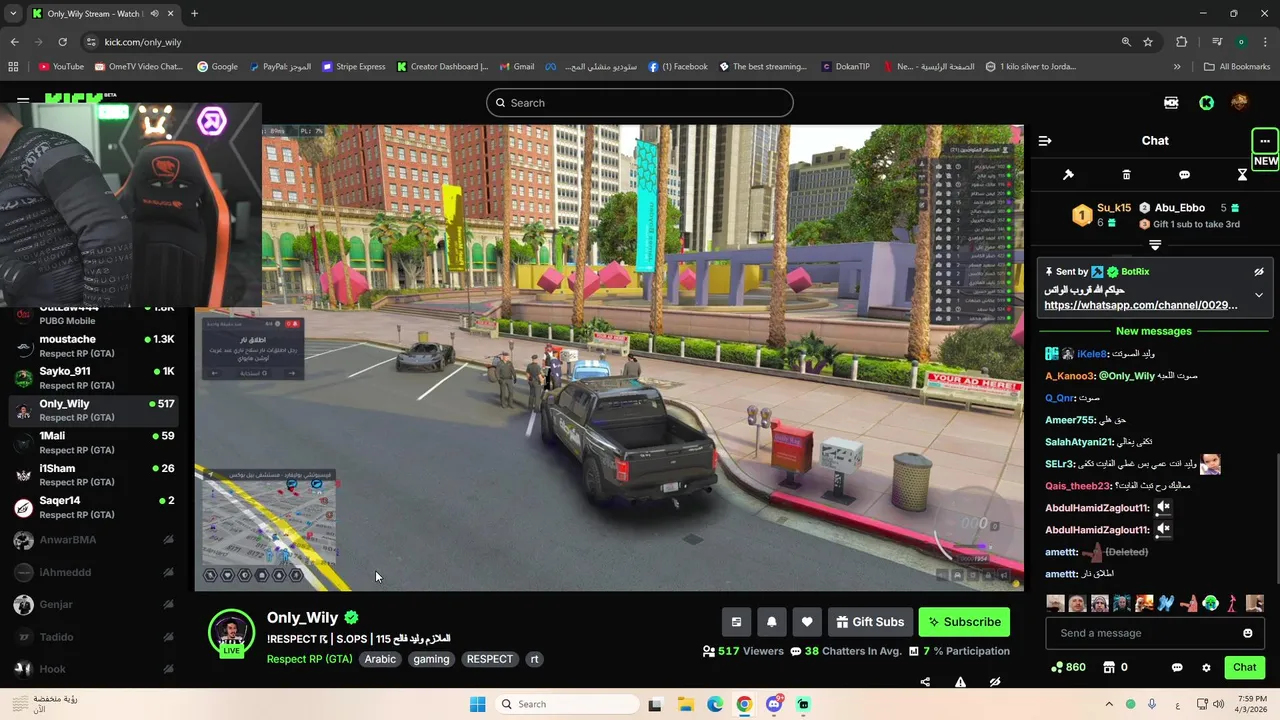Screen dimensions: 1280x720
Task: Open Discord from taskbar
Action: [774, 704]
